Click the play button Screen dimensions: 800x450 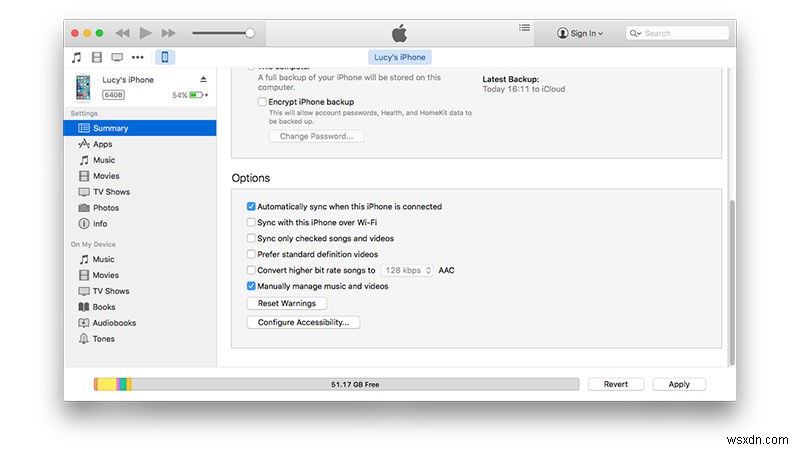[x=145, y=33]
